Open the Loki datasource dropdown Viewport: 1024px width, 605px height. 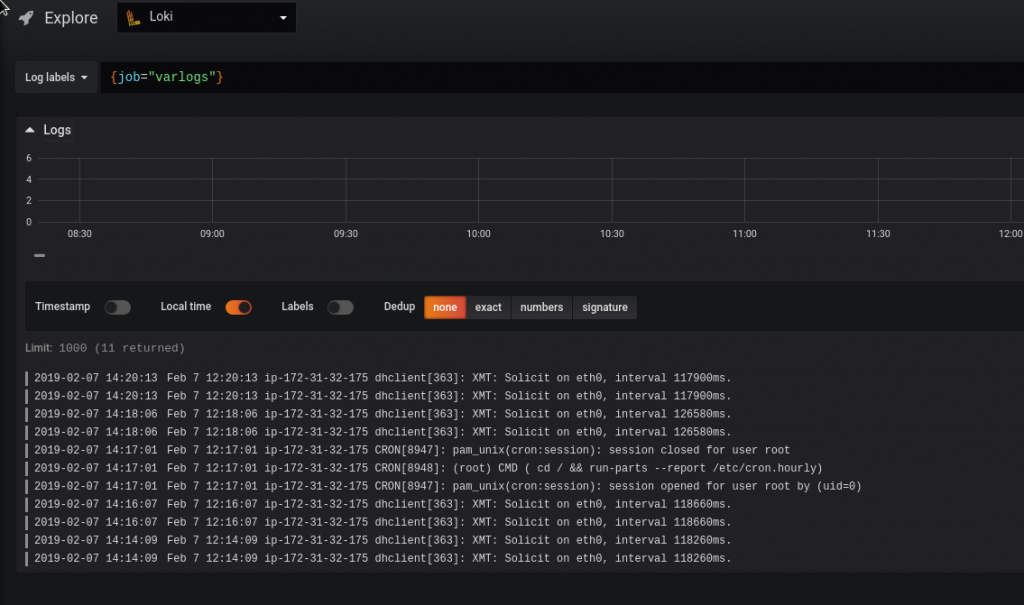pos(282,16)
